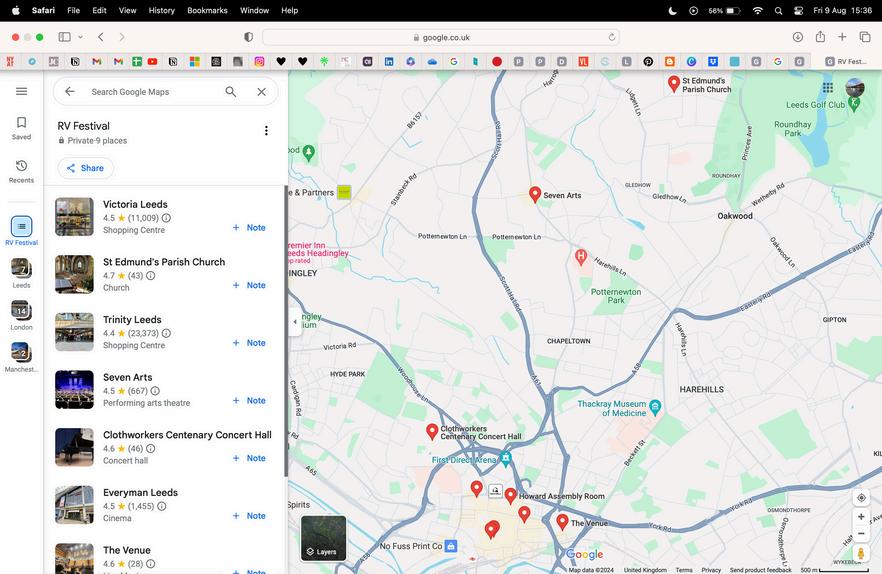This screenshot has width=882, height=574.
Task: Open the Google account avatar
Action: click(x=855, y=88)
